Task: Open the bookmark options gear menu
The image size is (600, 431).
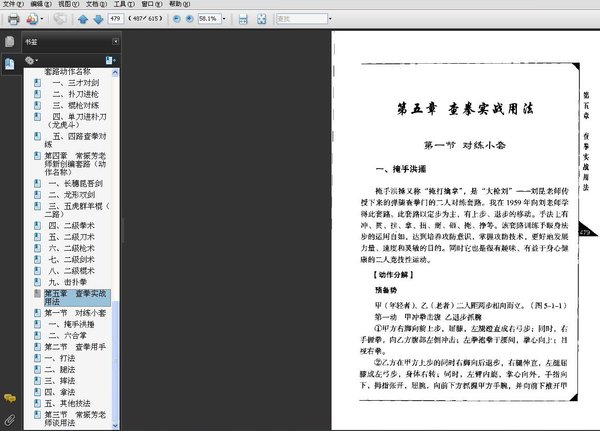Action: [31, 60]
